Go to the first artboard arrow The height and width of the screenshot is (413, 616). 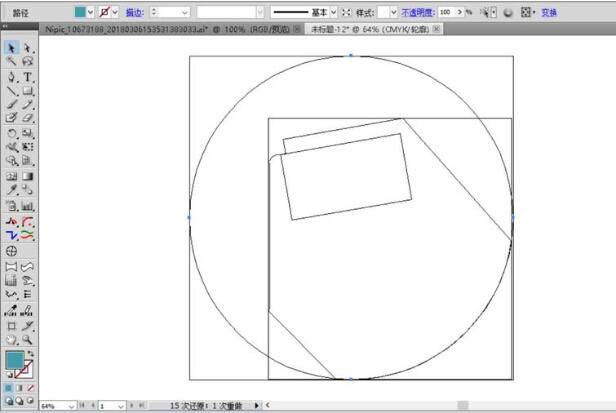[x=82, y=406]
